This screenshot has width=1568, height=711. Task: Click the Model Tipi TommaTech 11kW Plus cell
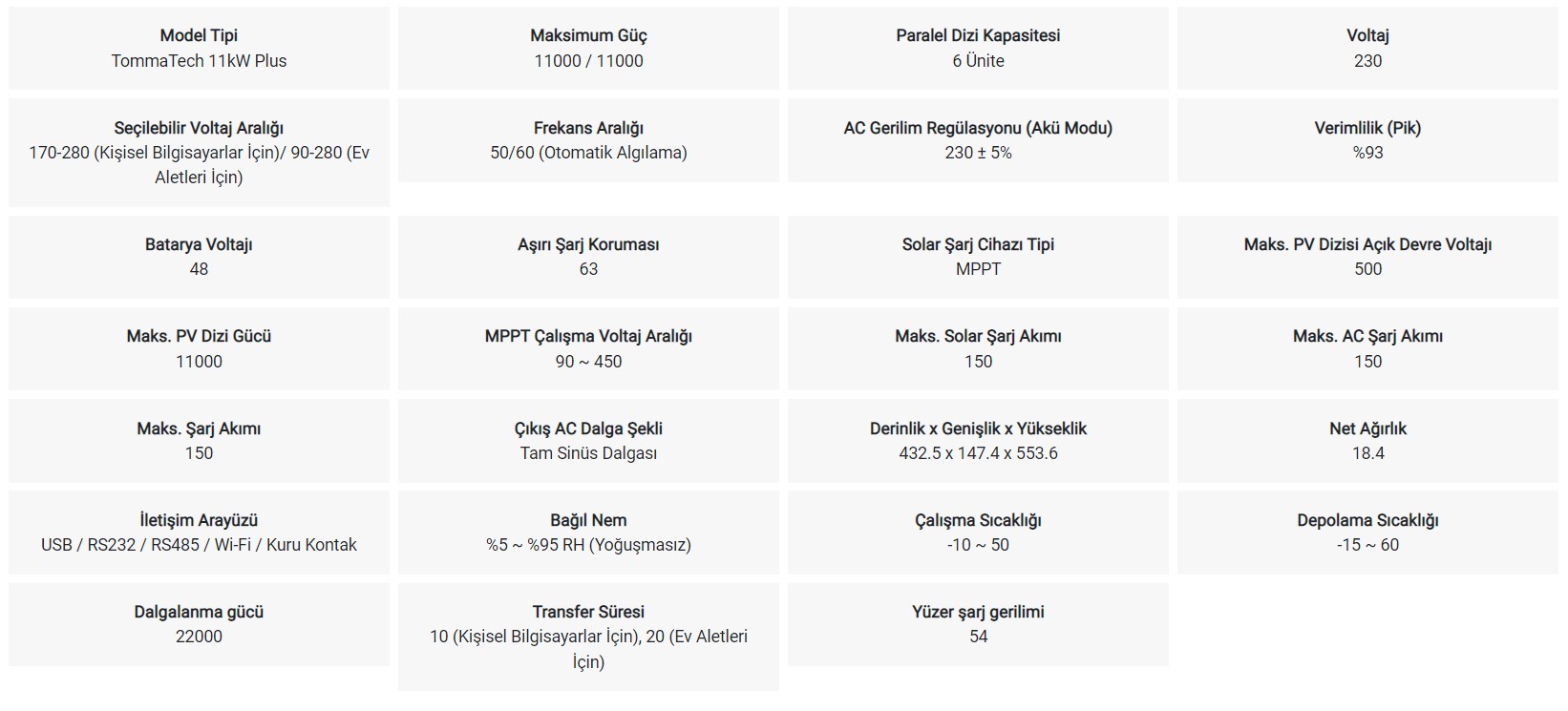coord(199,49)
